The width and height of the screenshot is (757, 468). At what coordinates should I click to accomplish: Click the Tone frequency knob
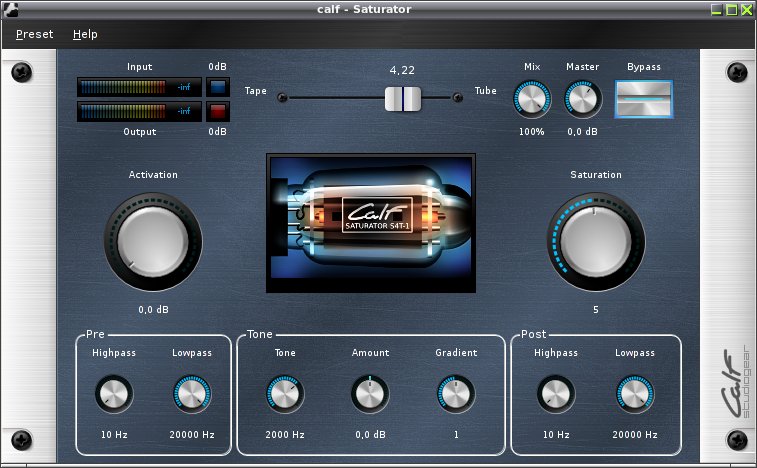285,394
